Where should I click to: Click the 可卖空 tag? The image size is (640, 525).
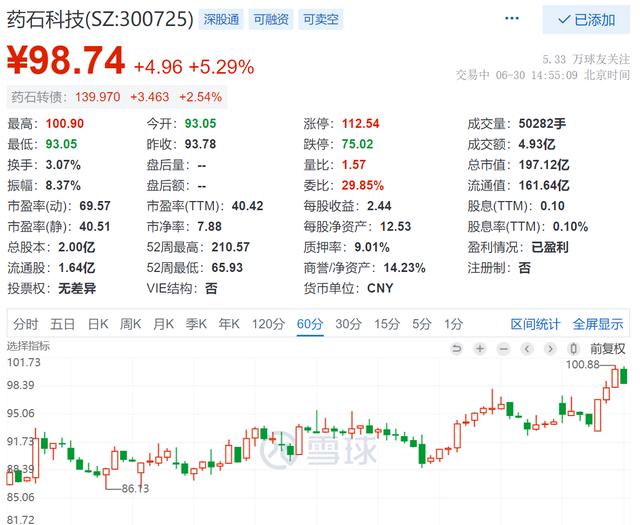[x=321, y=19]
